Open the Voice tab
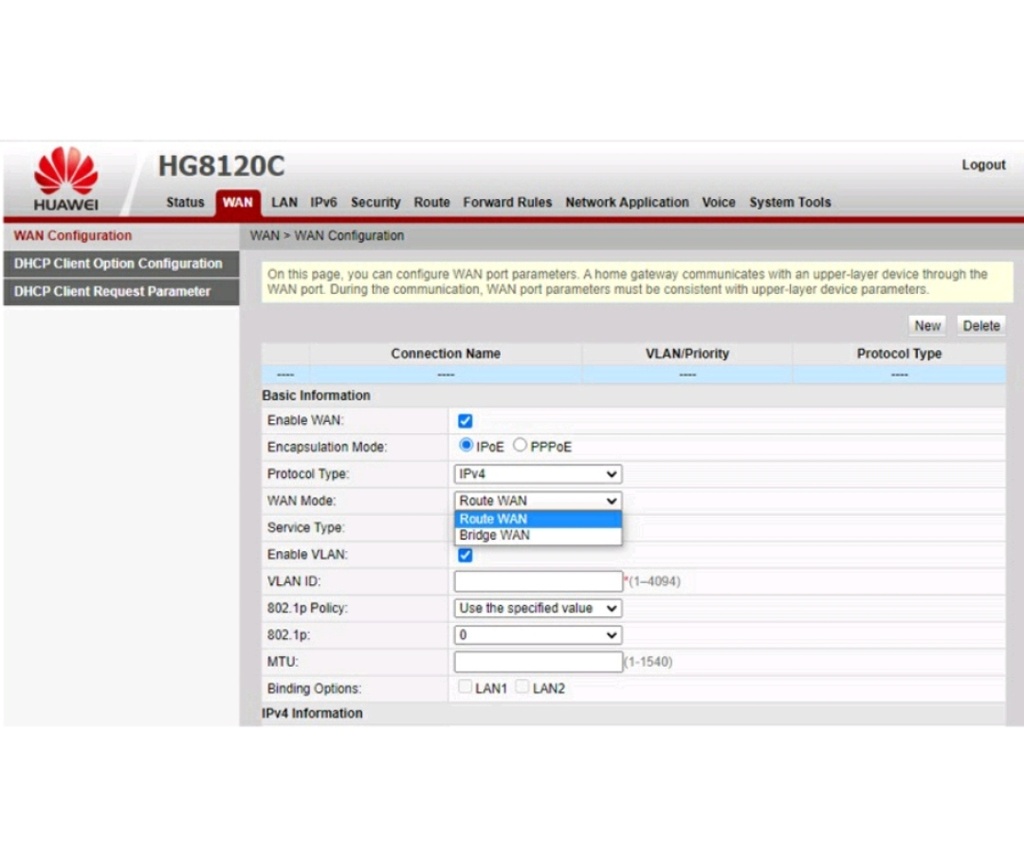 tap(718, 202)
